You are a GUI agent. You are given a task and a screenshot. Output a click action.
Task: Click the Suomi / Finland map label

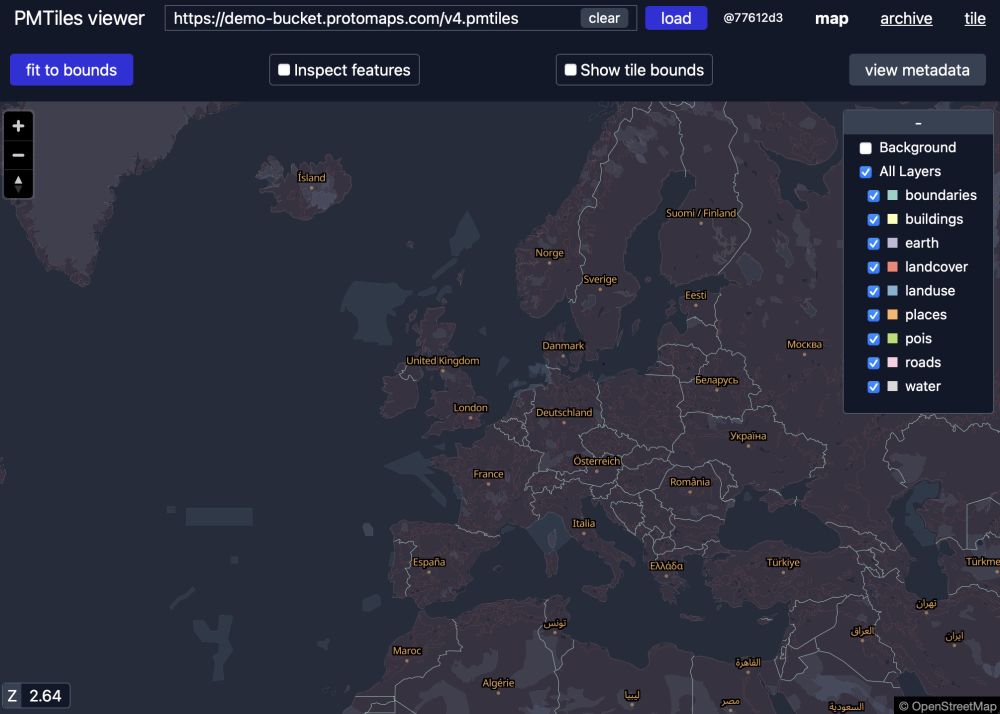pos(701,214)
